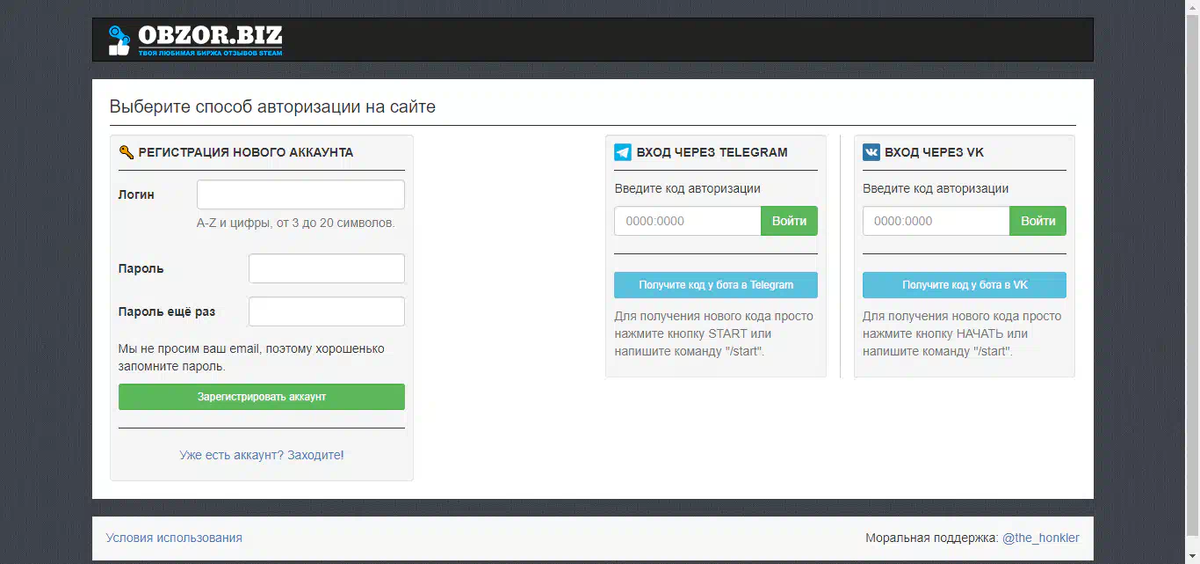Click the Логин label

coord(137,194)
